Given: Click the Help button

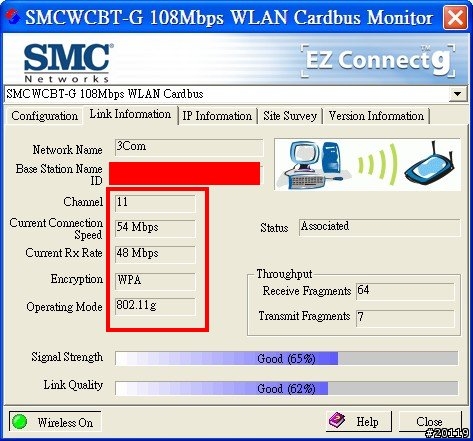Looking at the screenshot, I should tap(358, 421).
